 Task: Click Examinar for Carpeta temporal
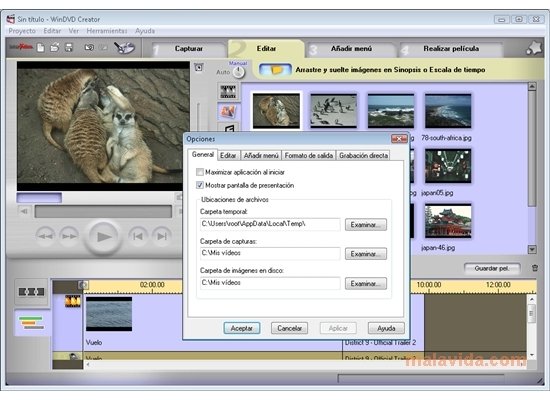(x=366, y=225)
